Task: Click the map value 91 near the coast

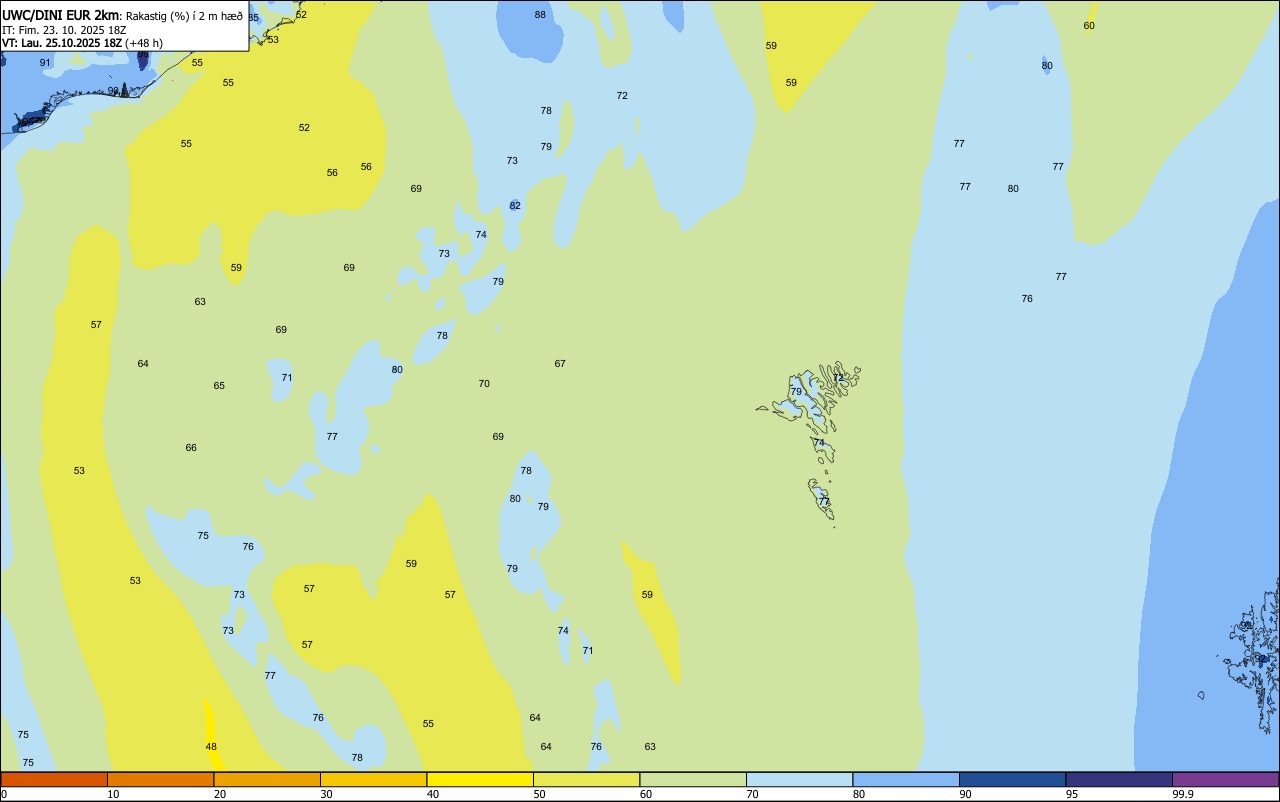Action: click(x=45, y=62)
